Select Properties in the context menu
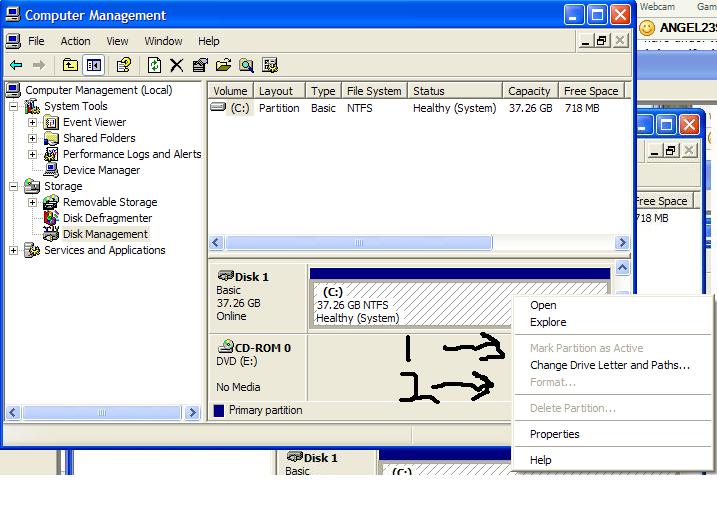This screenshot has width=717, height=525. pyautogui.click(x=554, y=434)
